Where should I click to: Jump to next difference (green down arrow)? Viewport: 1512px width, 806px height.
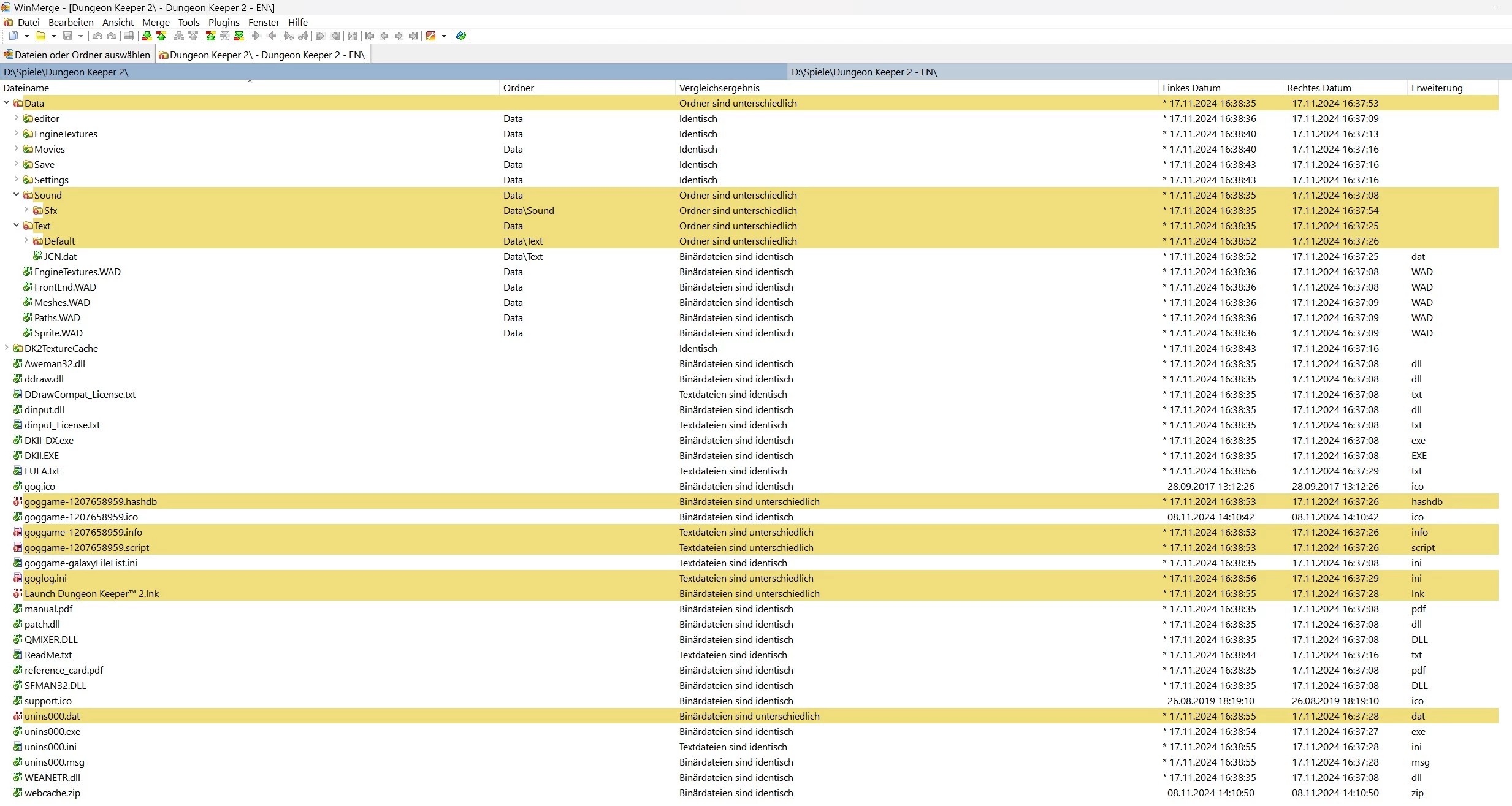147,36
